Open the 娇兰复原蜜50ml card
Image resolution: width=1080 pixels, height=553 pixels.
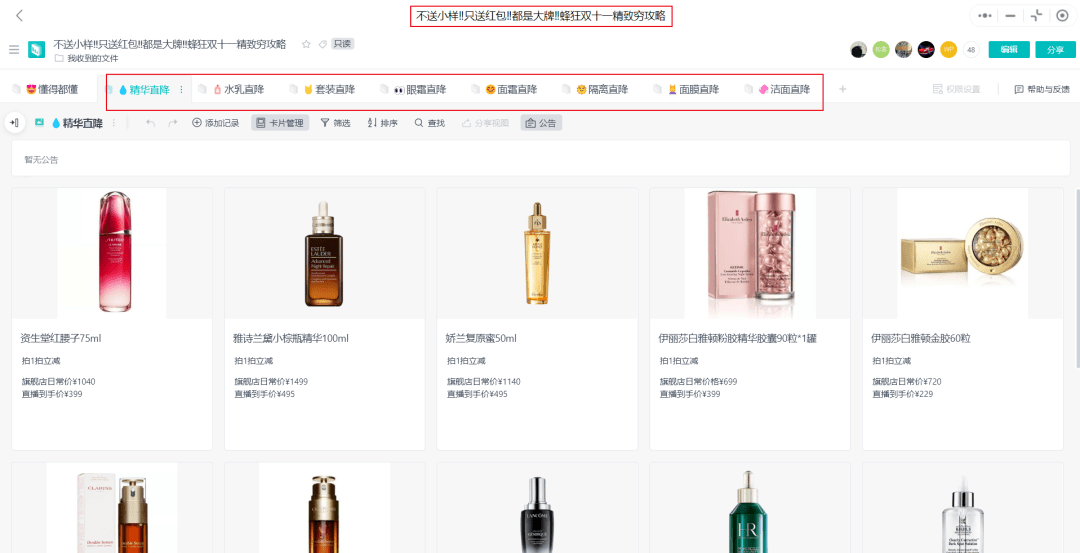[537, 319]
